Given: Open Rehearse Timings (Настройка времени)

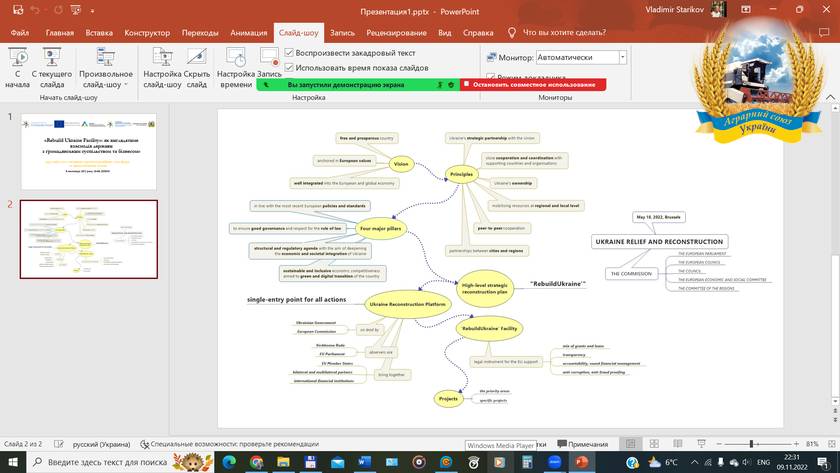Looking at the screenshot, I should coord(236,67).
